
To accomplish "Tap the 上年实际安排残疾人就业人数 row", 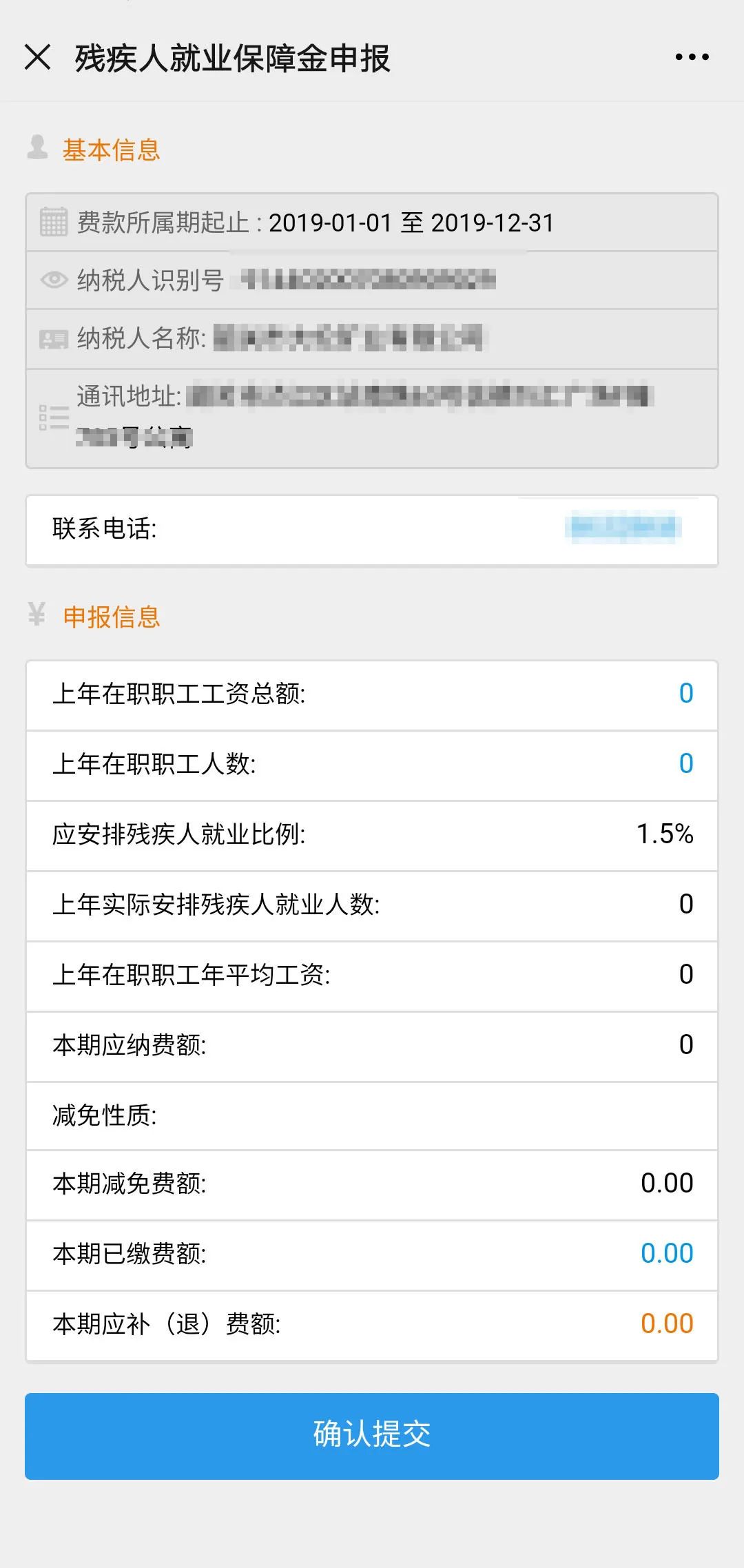I will coord(372,905).
